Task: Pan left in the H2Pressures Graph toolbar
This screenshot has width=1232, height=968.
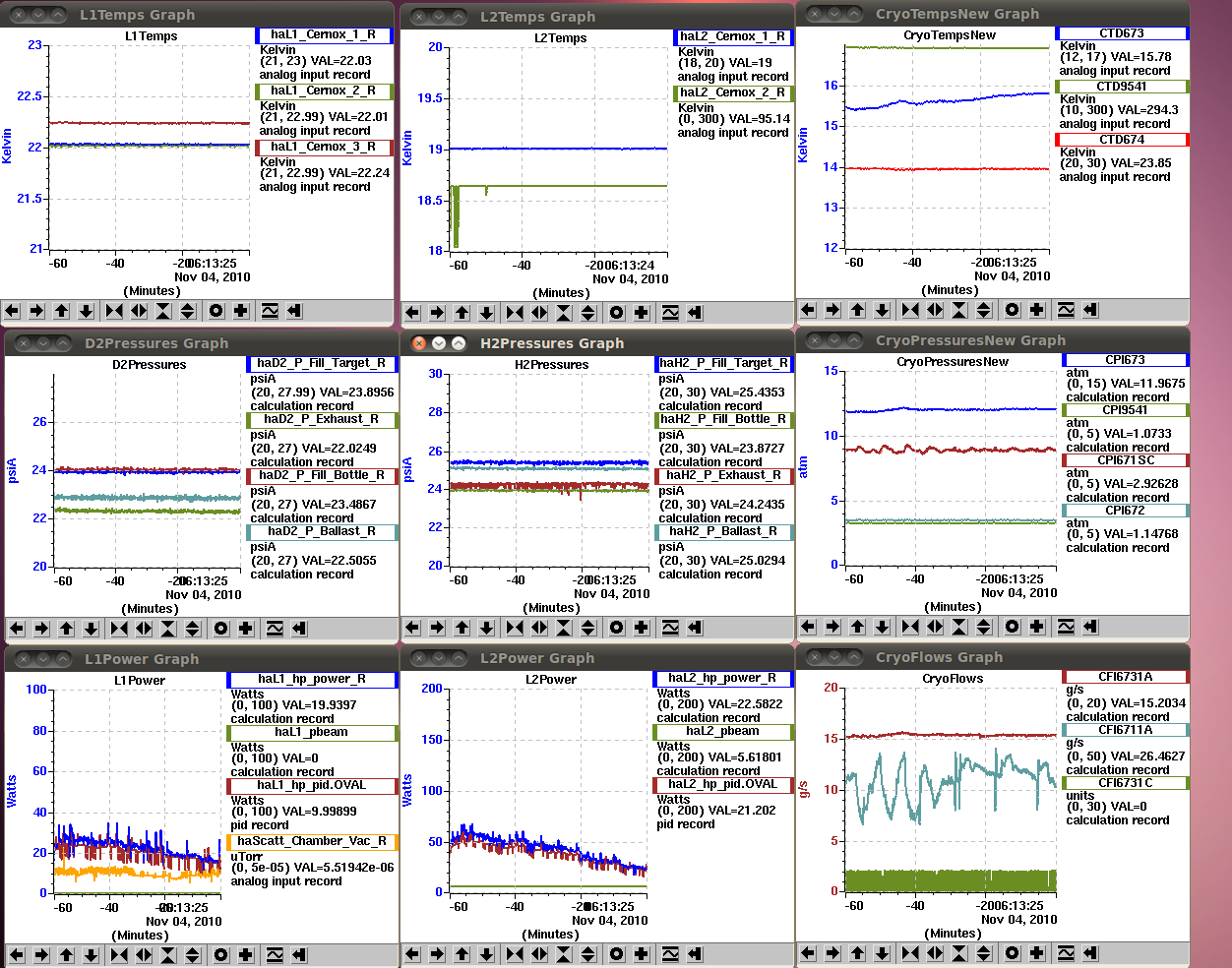Action: [x=413, y=628]
